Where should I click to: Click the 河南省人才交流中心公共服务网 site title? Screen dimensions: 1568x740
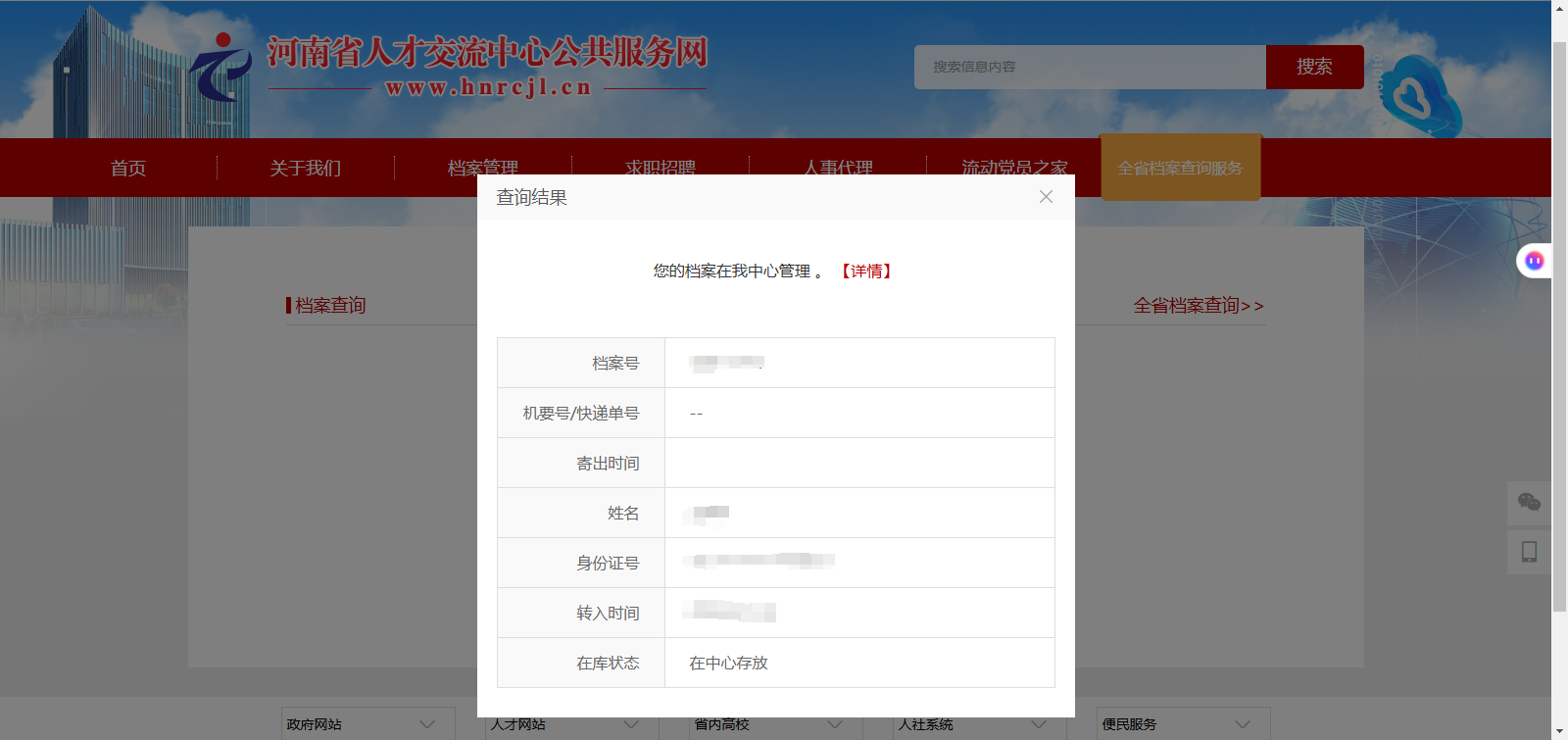[487, 52]
